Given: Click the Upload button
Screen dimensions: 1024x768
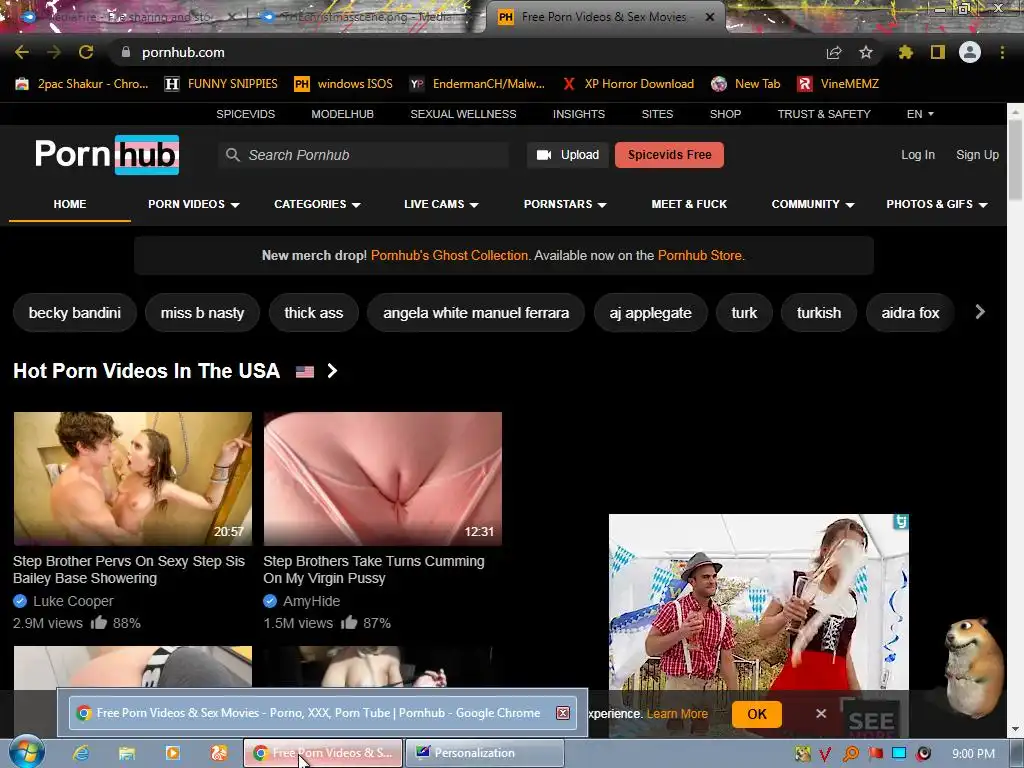Looking at the screenshot, I should coord(568,155).
